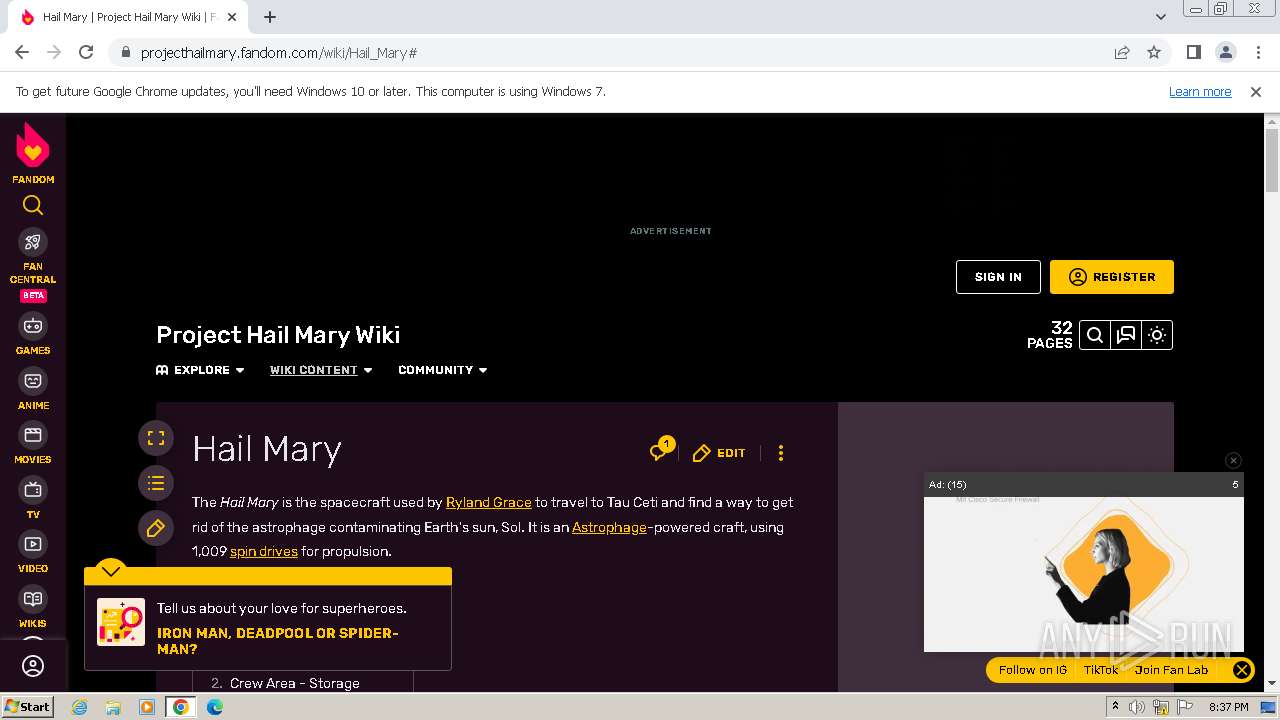This screenshot has height=720, width=1280.
Task: Open article more-options three dots
Action: 781,453
